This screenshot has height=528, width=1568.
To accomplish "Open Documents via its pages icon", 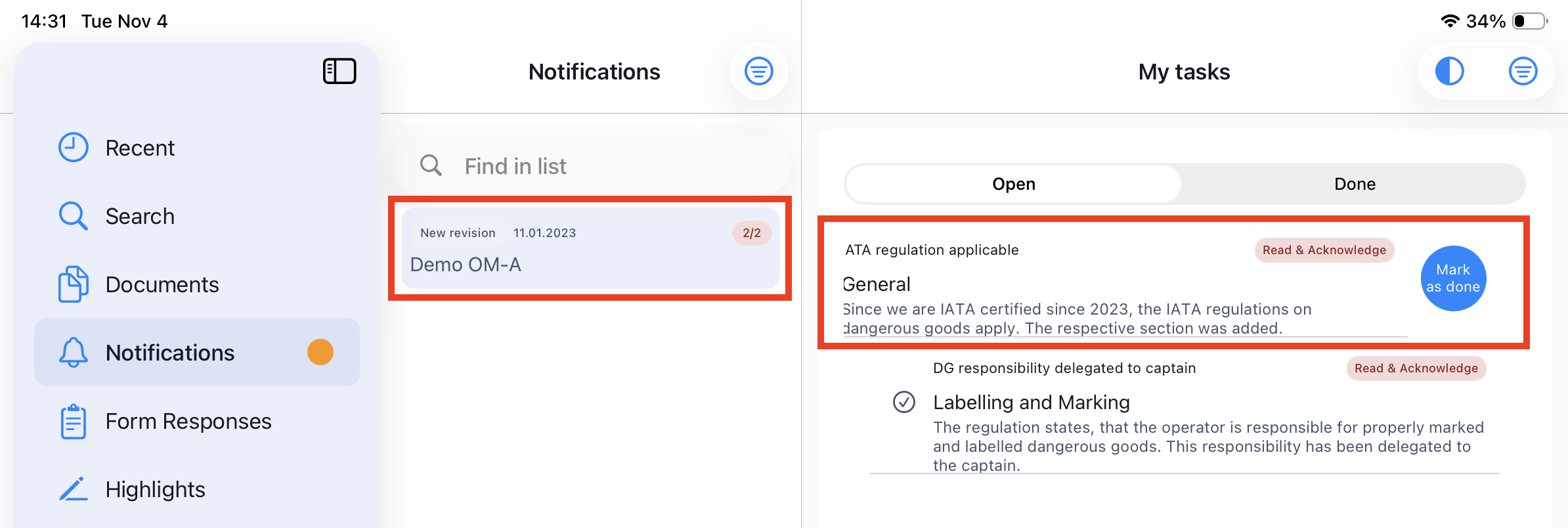I will pyautogui.click(x=73, y=284).
